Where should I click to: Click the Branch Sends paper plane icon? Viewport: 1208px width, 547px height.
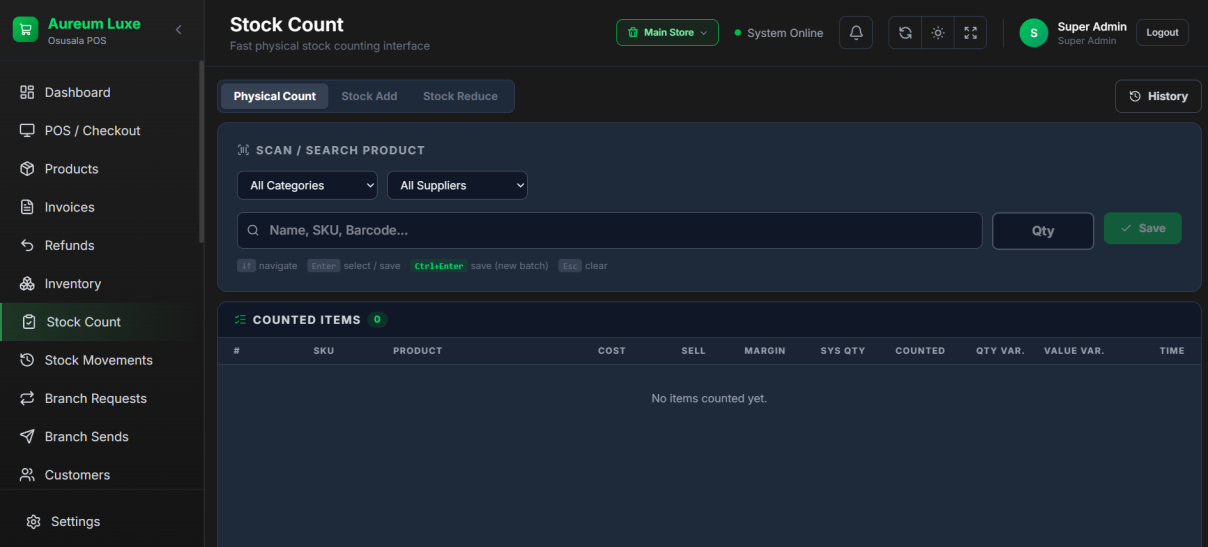(x=27, y=437)
